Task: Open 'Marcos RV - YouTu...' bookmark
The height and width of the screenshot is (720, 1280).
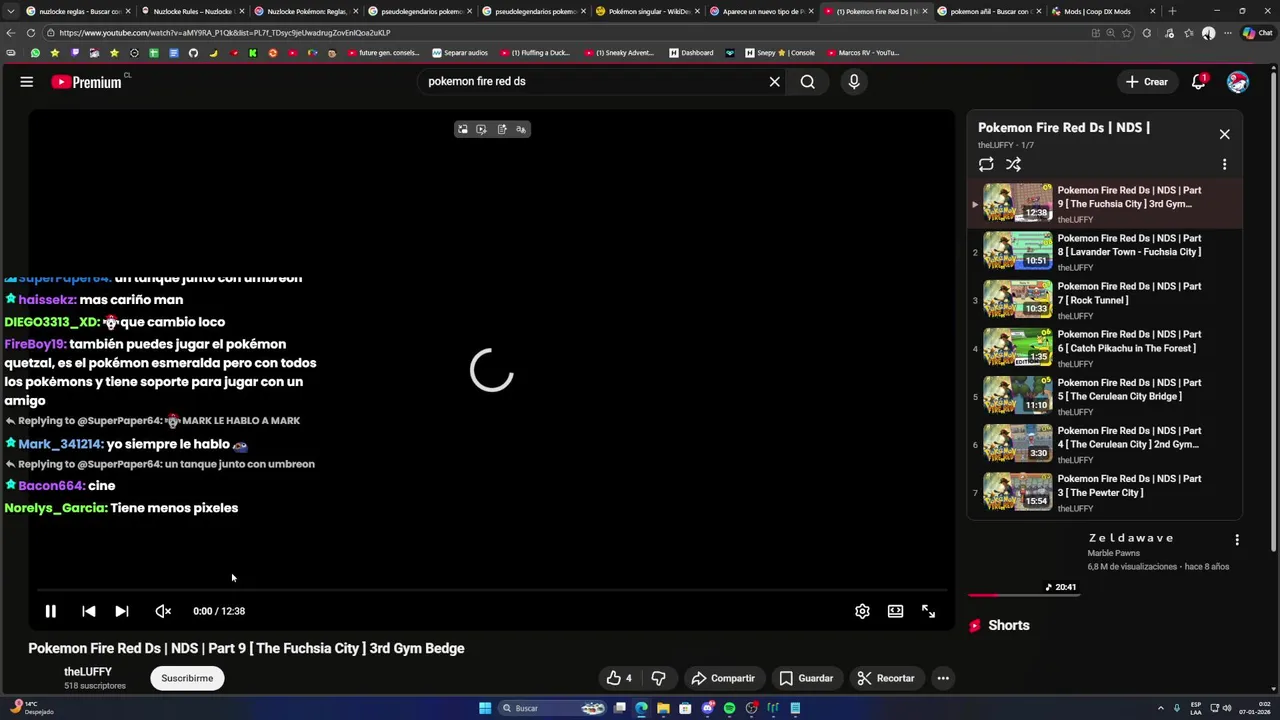Action: (x=862, y=53)
